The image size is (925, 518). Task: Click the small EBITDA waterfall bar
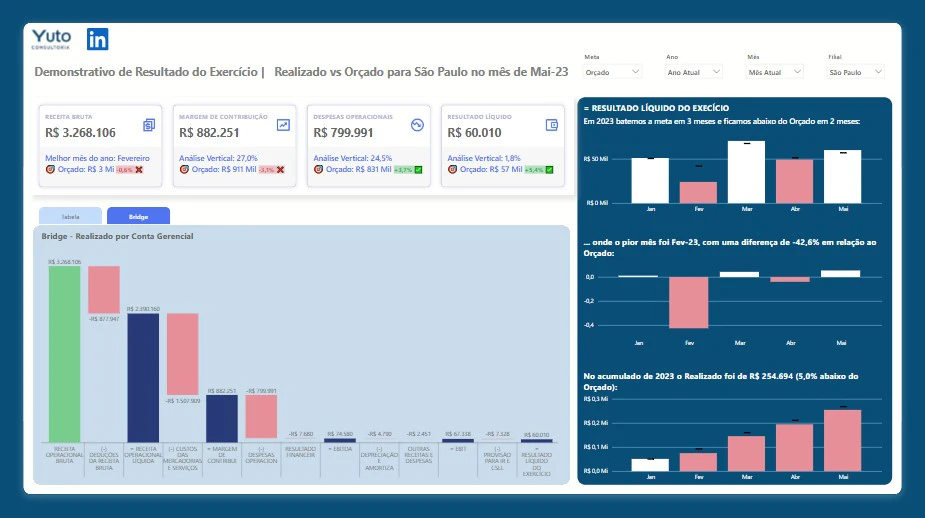[x=340, y=440]
